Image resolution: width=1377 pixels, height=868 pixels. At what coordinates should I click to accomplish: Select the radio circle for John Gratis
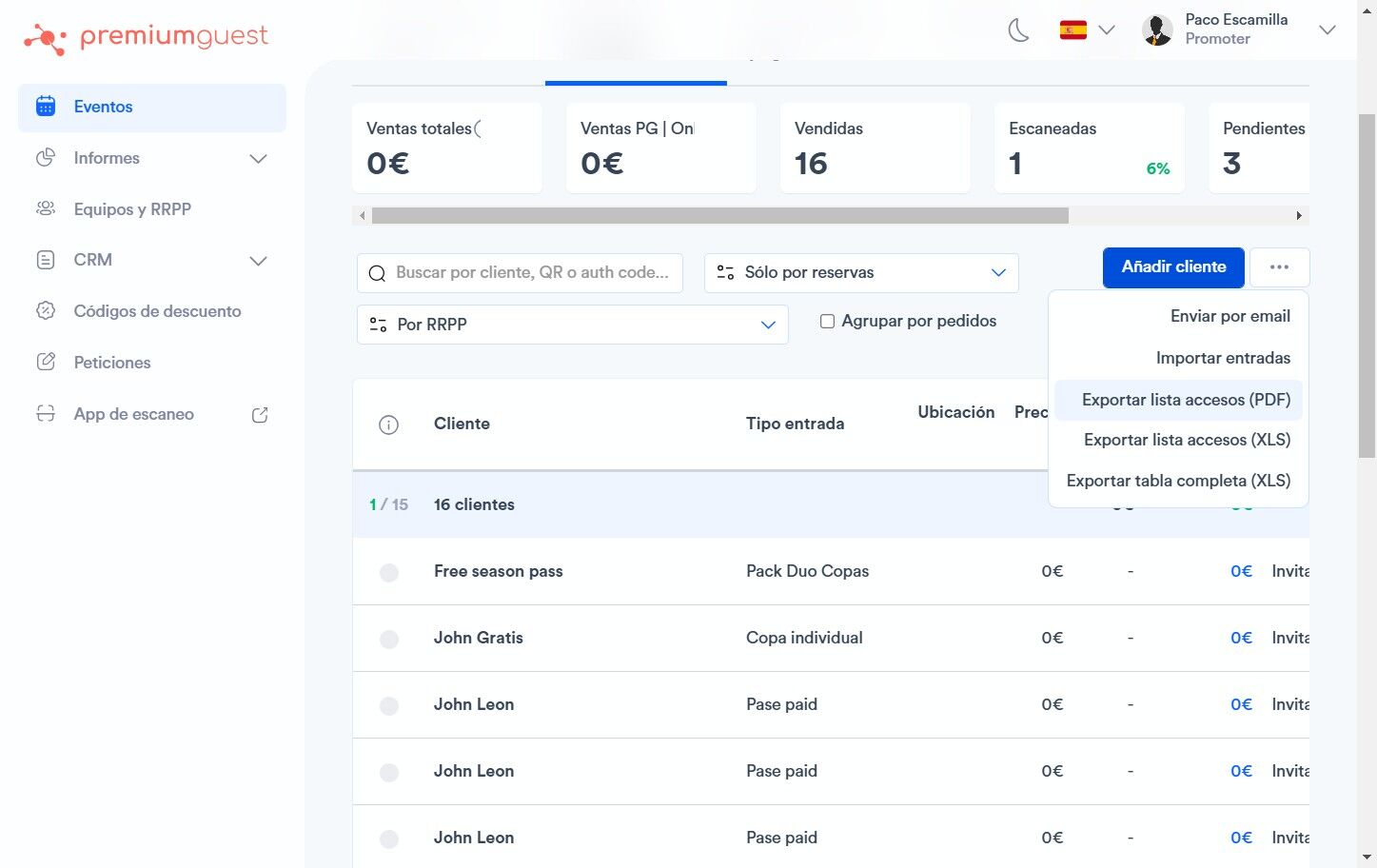point(389,639)
